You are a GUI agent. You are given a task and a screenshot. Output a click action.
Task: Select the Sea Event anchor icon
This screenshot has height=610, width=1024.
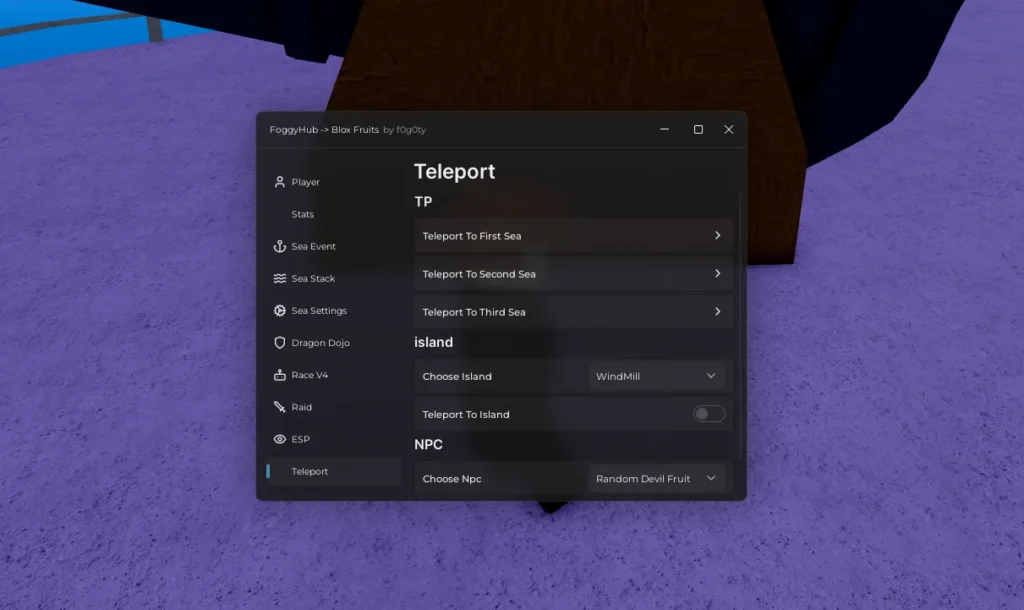tap(280, 246)
